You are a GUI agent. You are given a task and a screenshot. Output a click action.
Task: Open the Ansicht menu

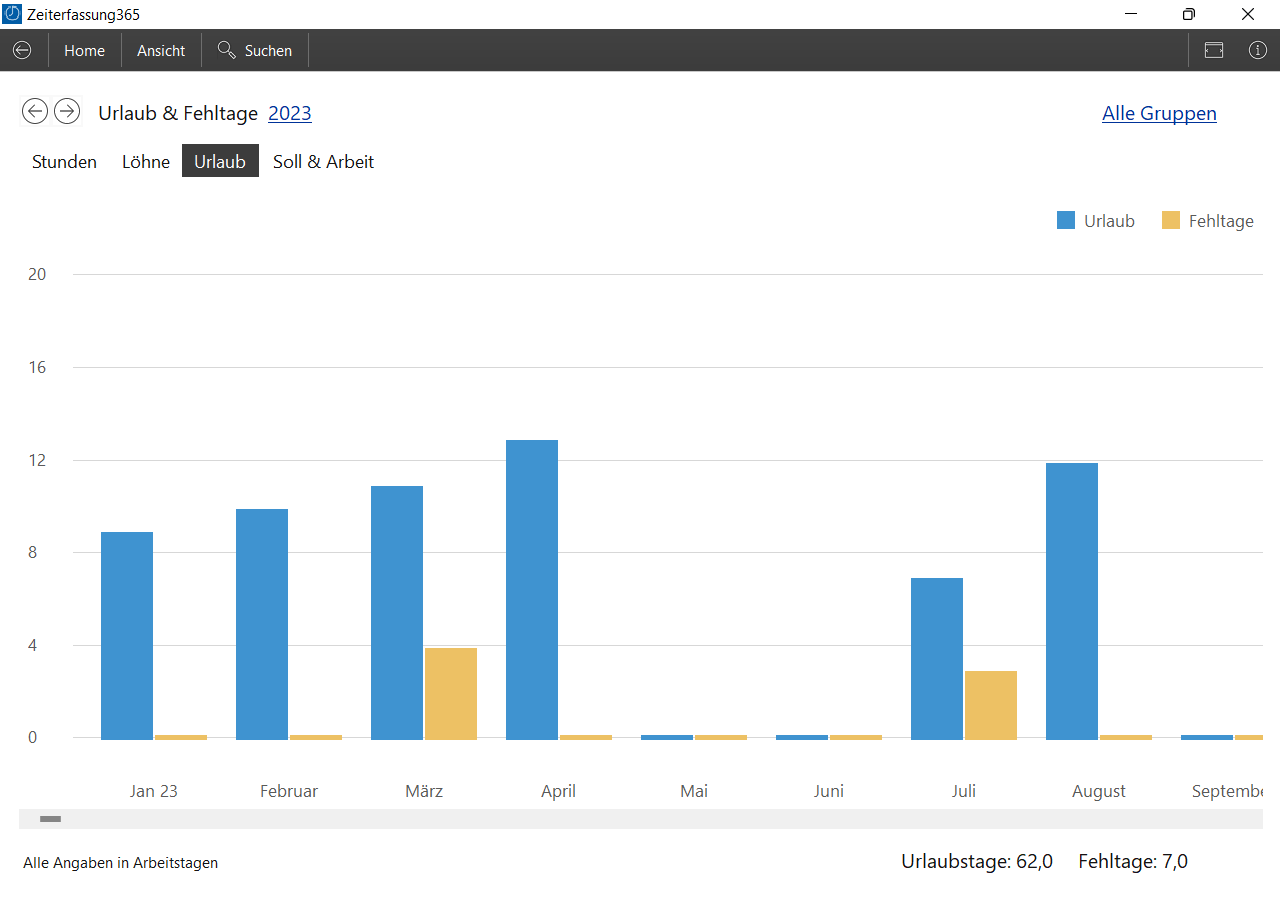tap(161, 50)
